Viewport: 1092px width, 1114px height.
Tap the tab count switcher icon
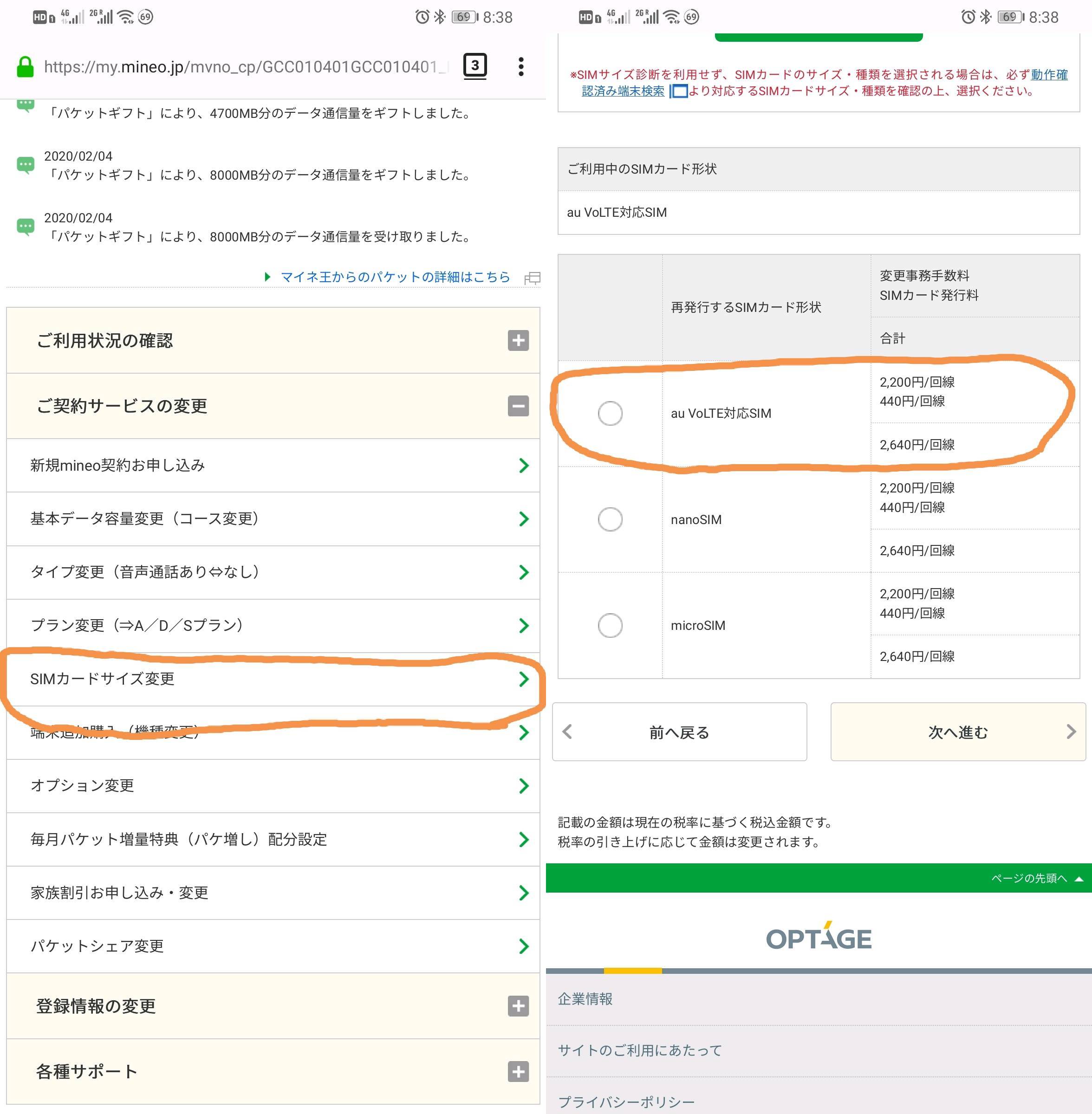[x=474, y=66]
